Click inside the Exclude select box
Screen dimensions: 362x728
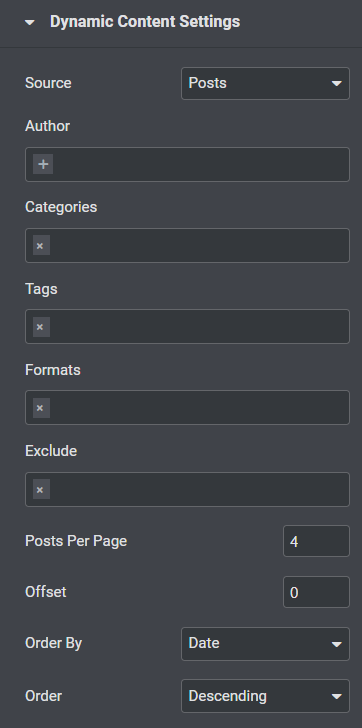(x=200, y=489)
